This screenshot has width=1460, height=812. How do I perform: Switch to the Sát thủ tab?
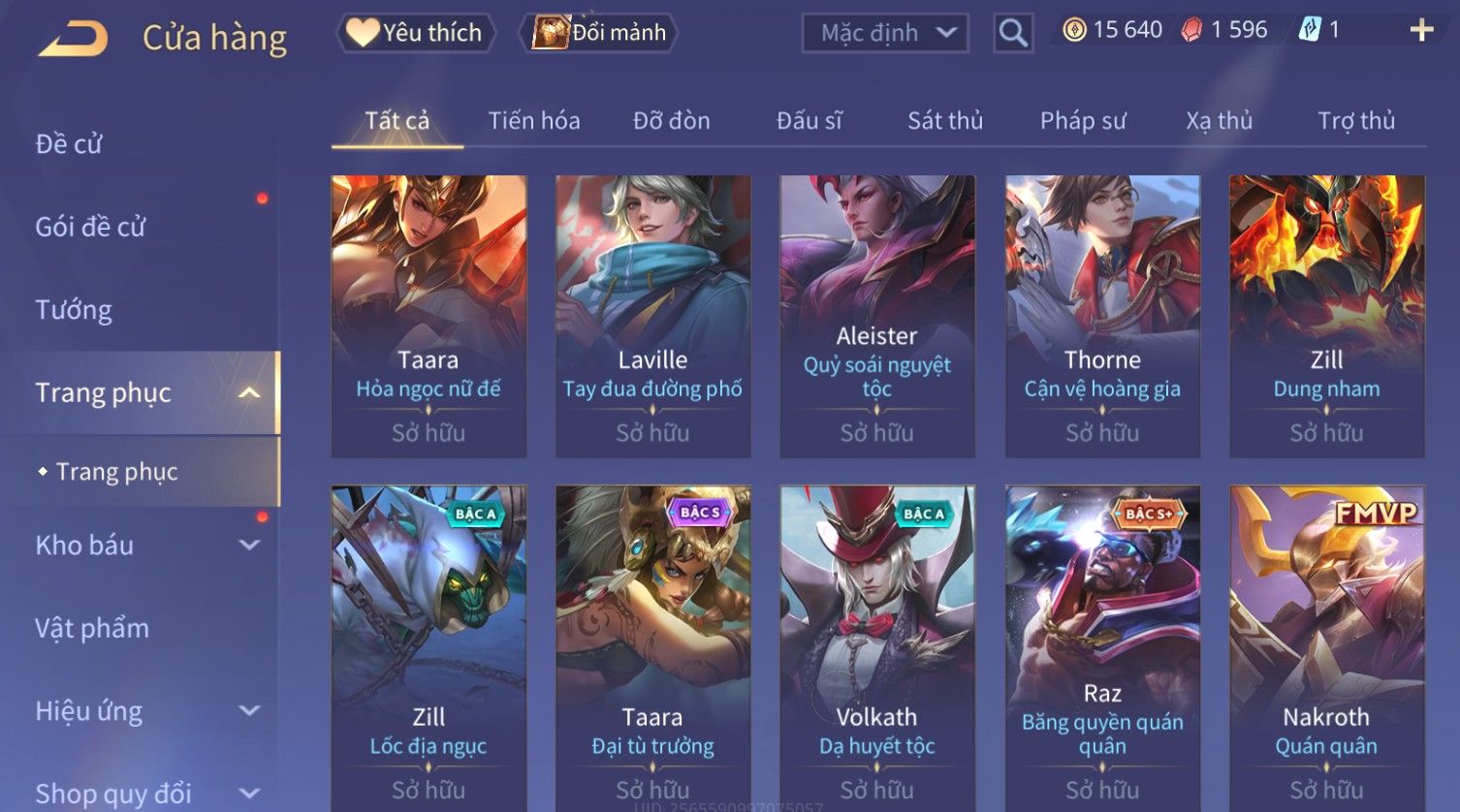tap(945, 121)
